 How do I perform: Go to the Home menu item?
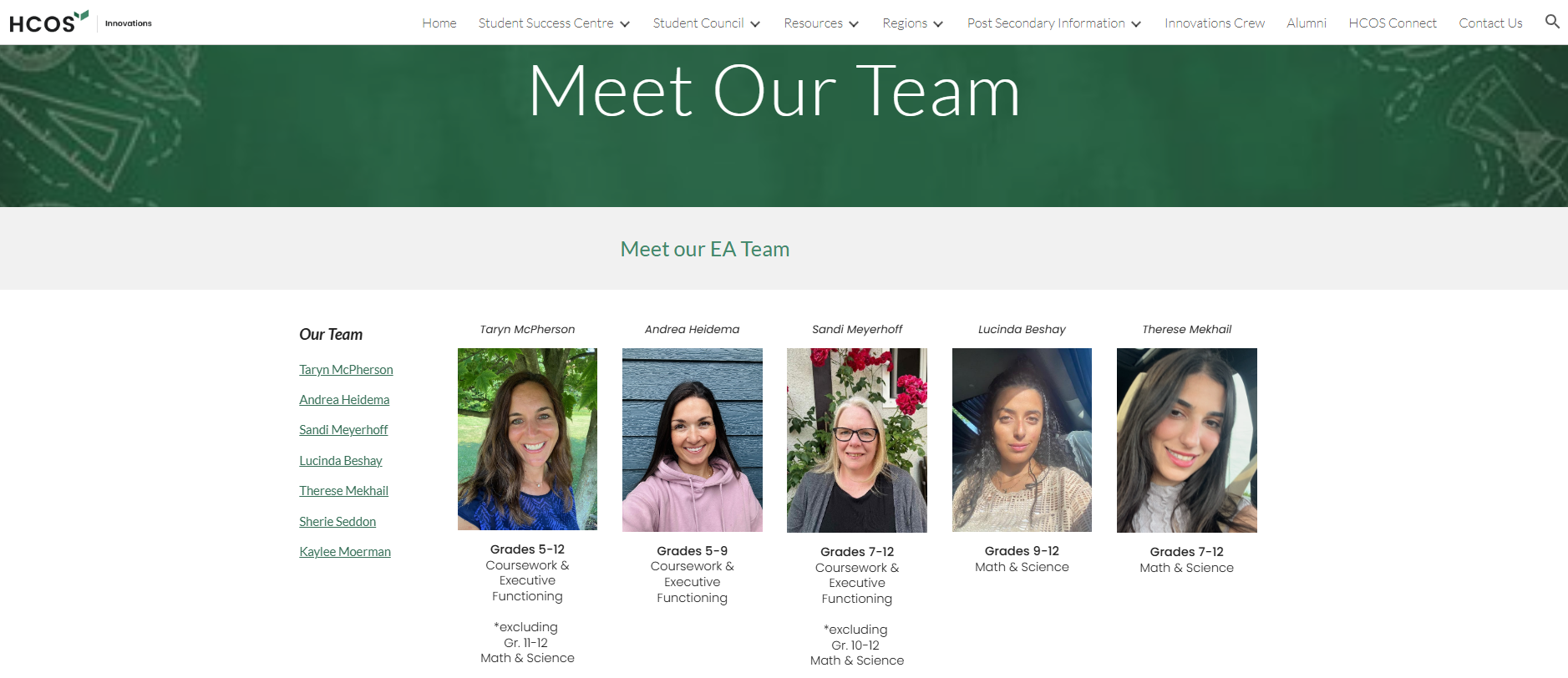pos(439,23)
